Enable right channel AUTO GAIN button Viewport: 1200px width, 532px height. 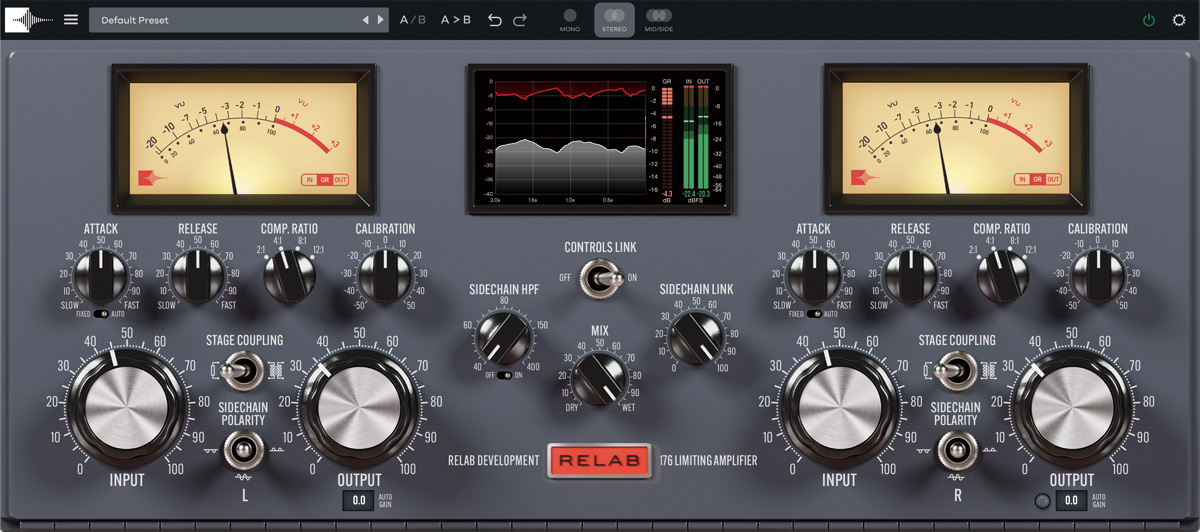tap(1044, 500)
